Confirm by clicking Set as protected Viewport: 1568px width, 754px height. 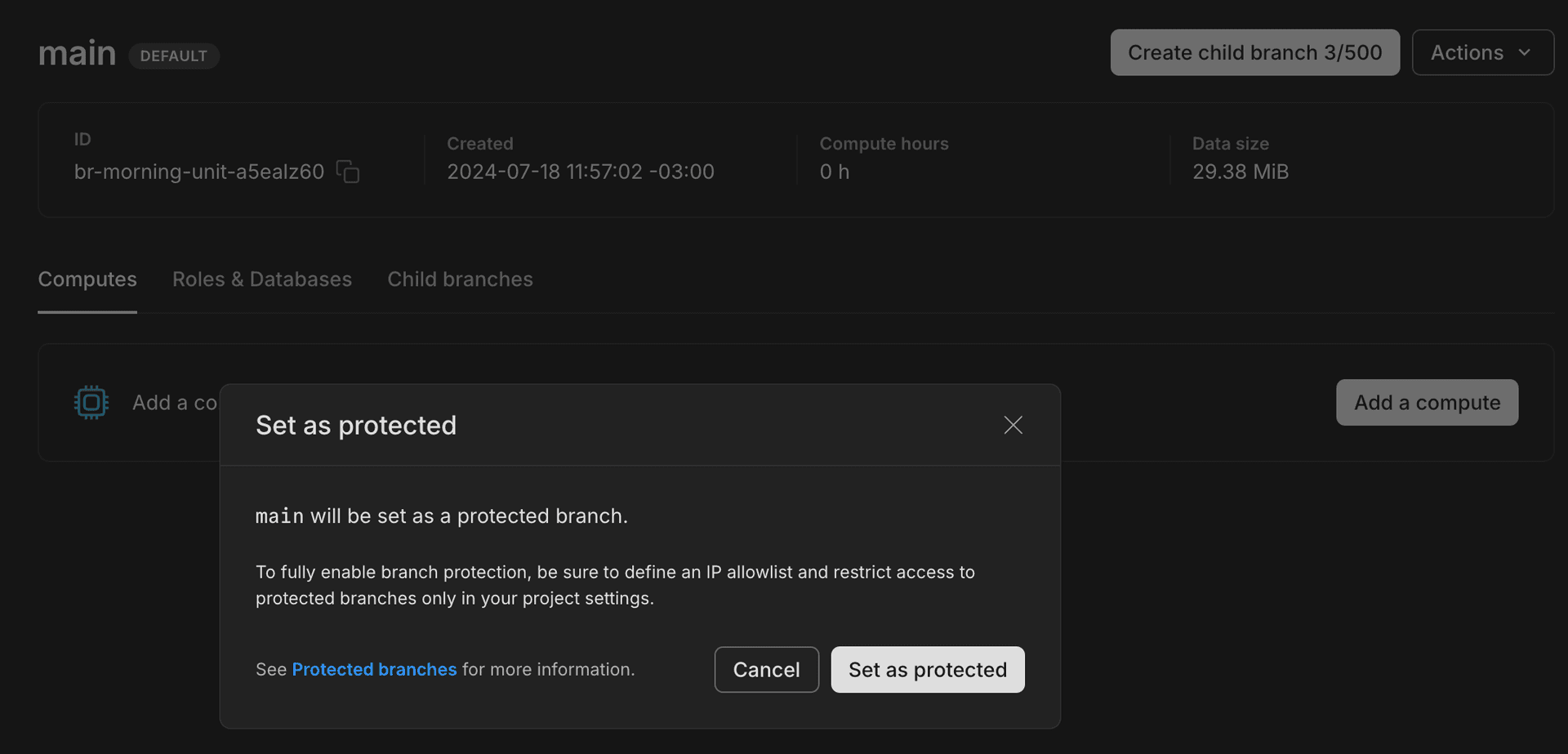tap(927, 669)
